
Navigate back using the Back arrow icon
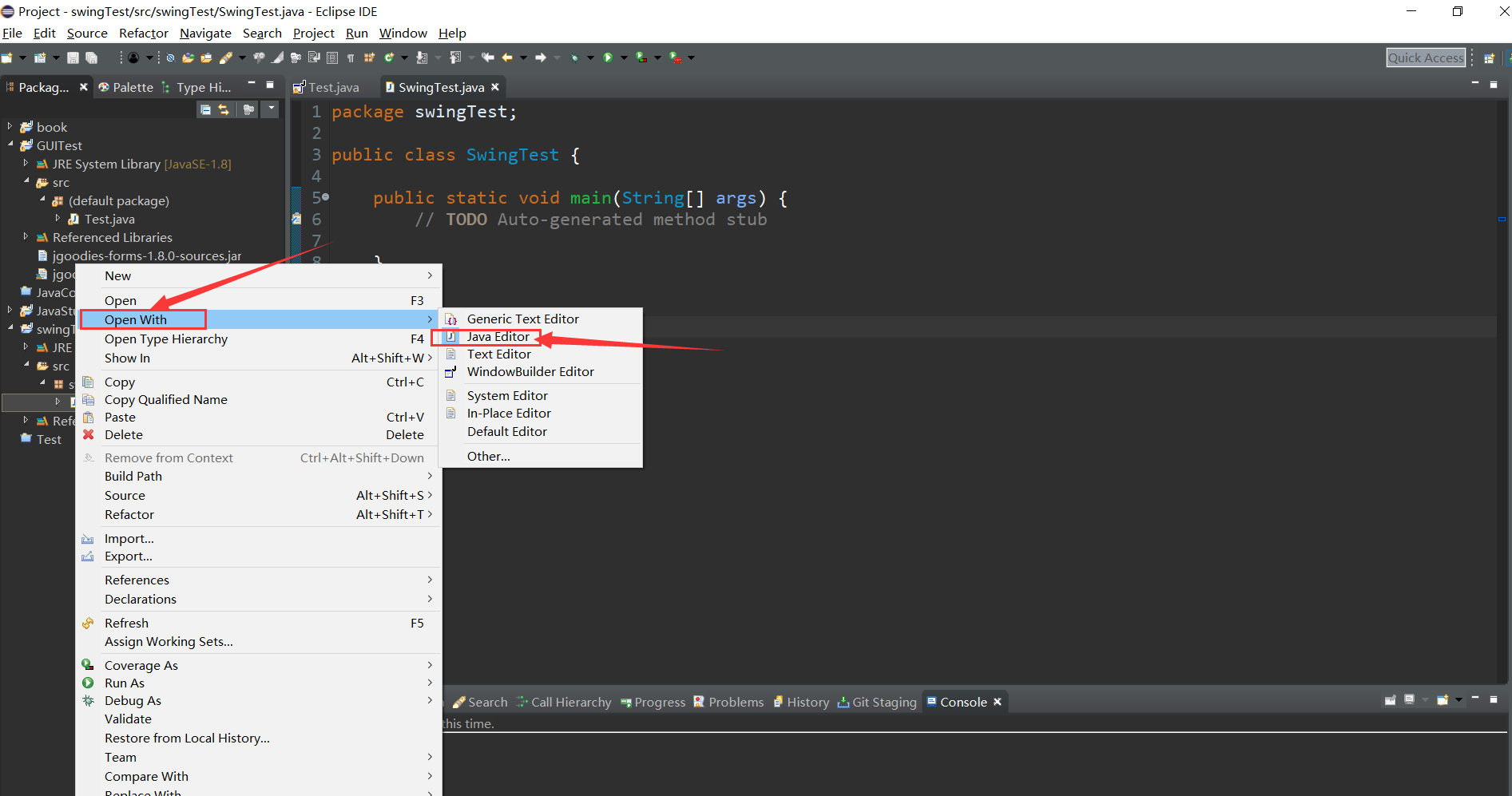(506, 57)
